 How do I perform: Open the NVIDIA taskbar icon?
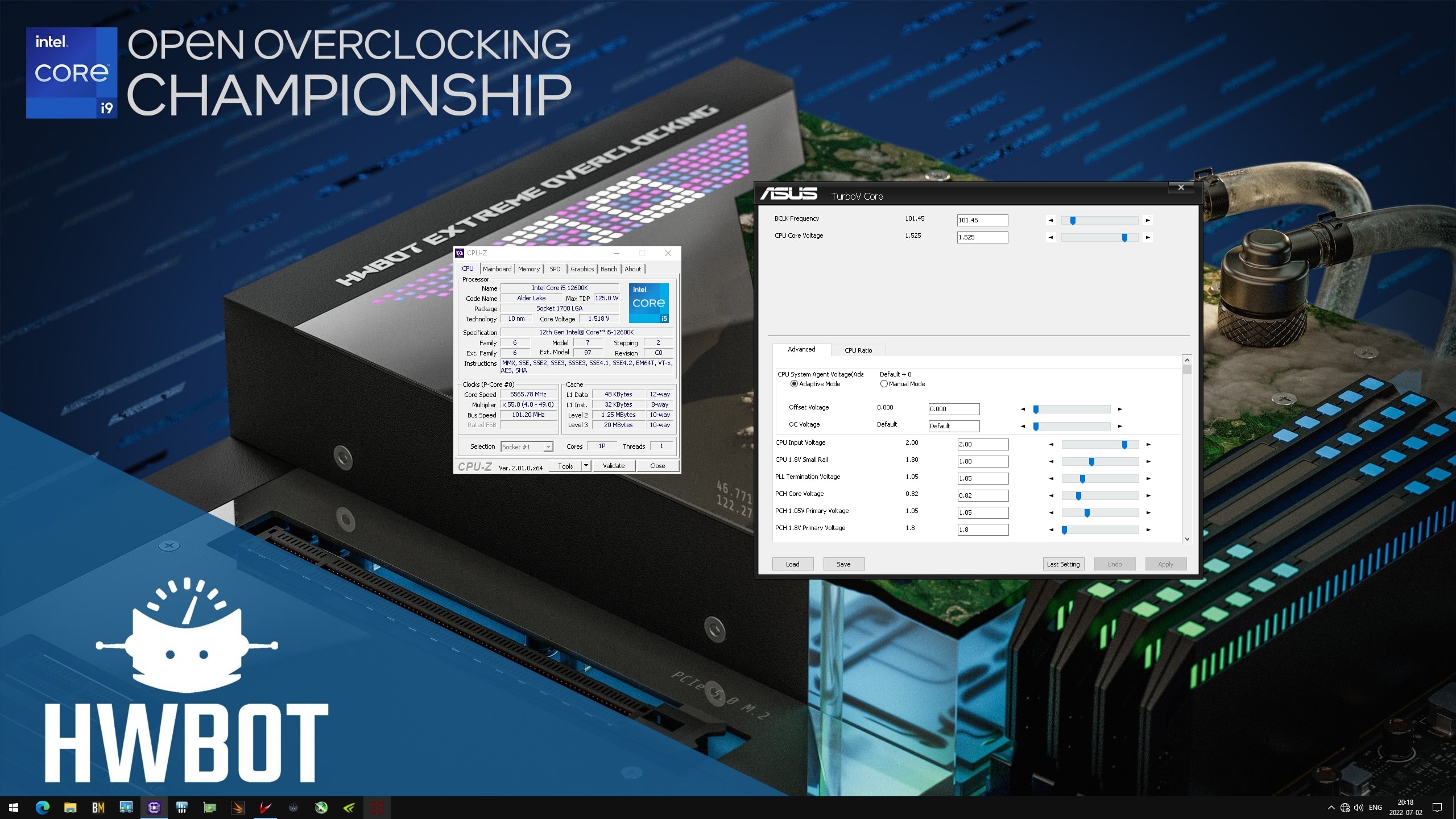click(349, 808)
